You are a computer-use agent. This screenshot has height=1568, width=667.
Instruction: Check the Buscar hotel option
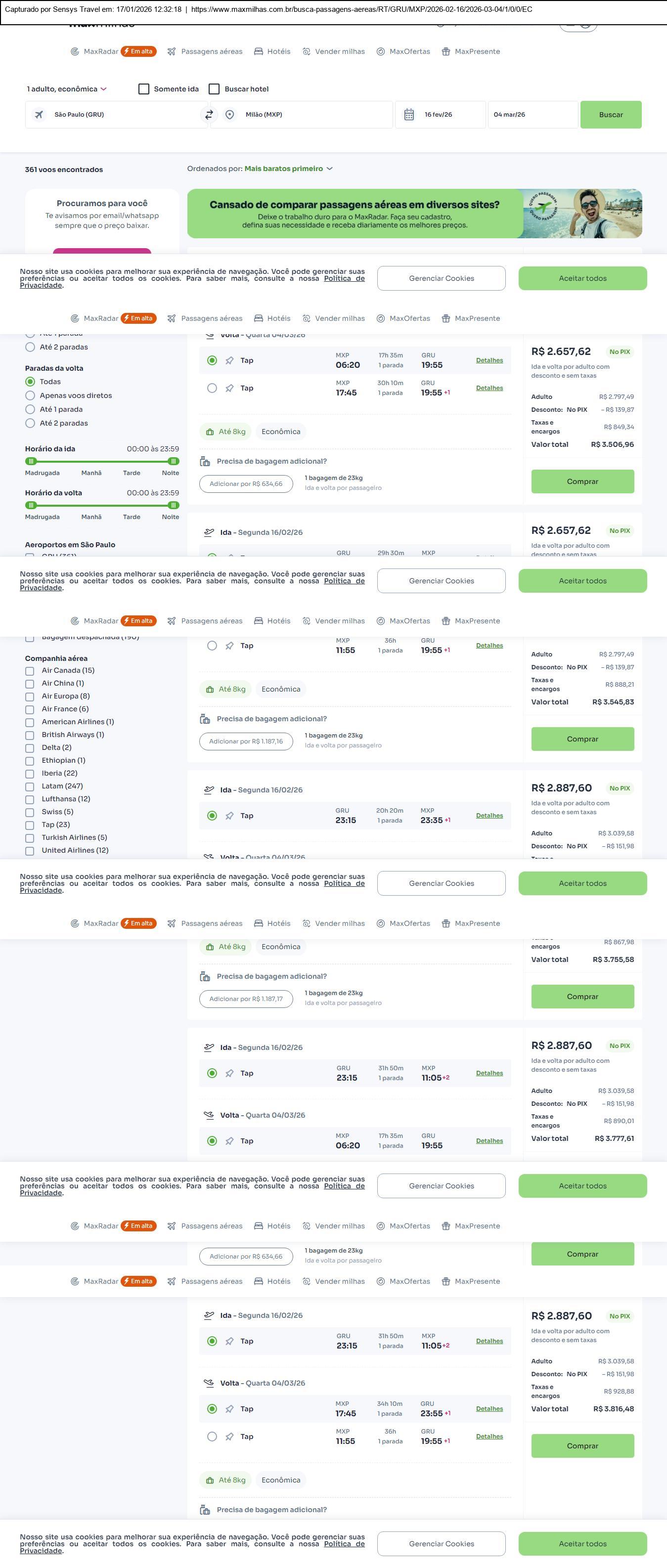214,89
